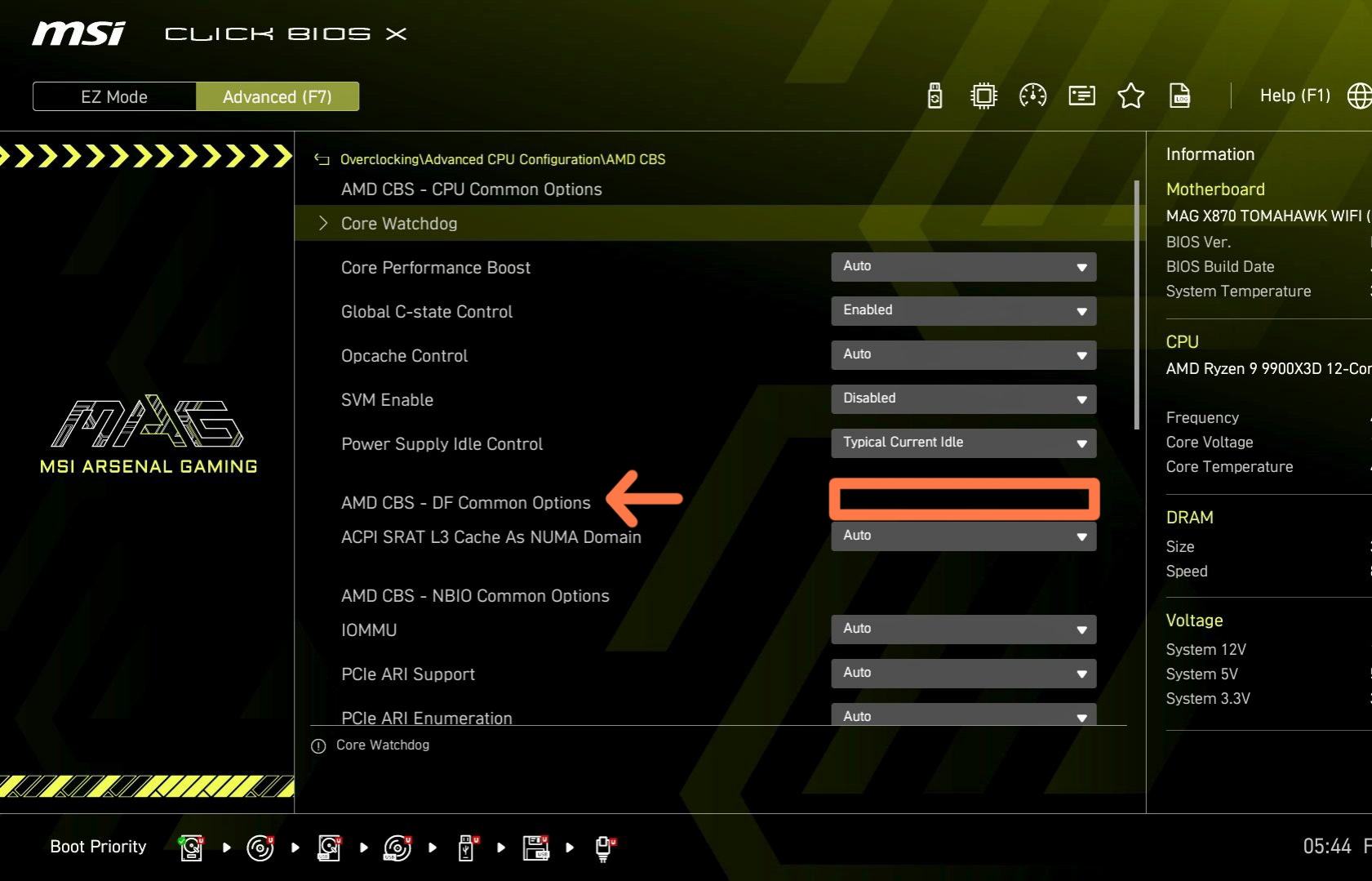Select the USB floppy boot device

point(536,848)
